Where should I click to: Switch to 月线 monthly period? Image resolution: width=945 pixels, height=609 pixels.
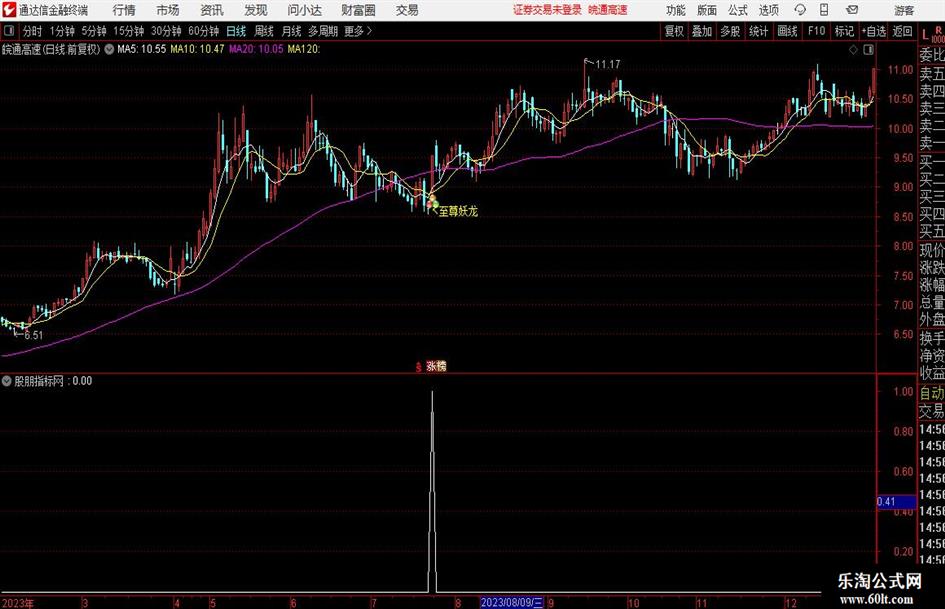pyautogui.click(x=291, y=31)
